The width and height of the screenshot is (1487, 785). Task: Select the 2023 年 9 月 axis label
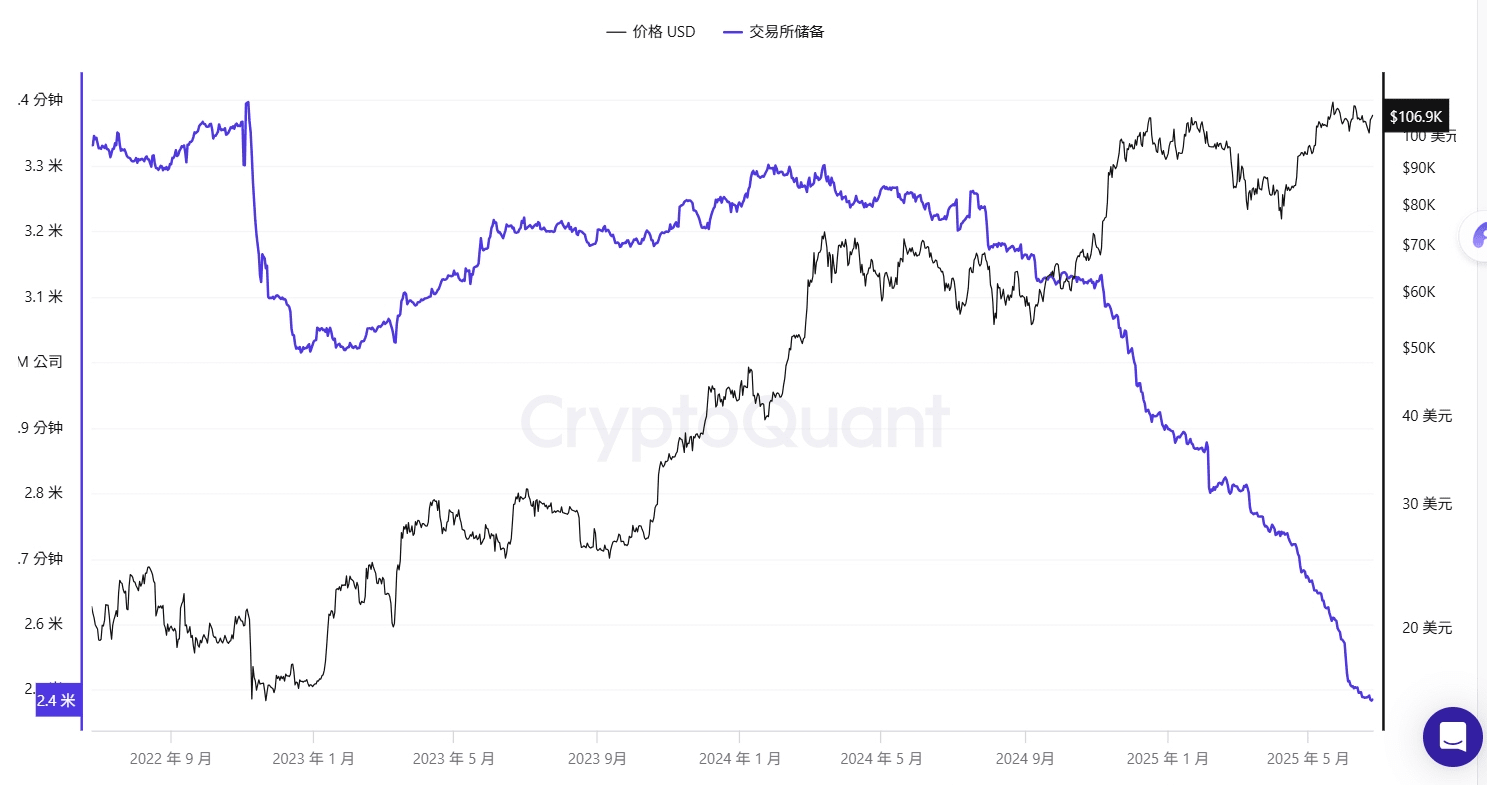coord(597,758)
